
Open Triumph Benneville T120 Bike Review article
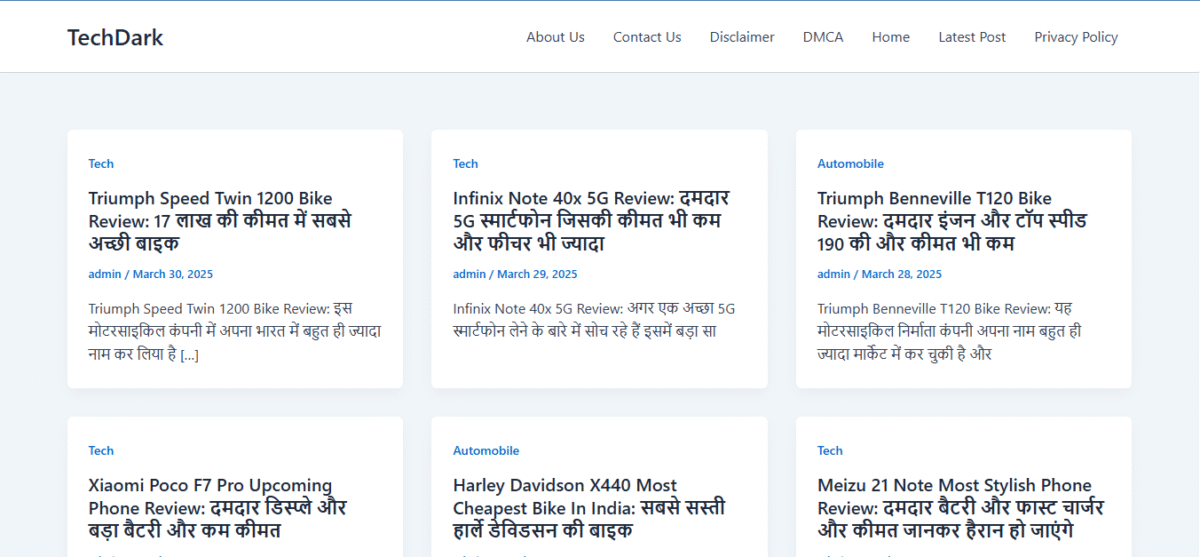(x=952, y=220)
